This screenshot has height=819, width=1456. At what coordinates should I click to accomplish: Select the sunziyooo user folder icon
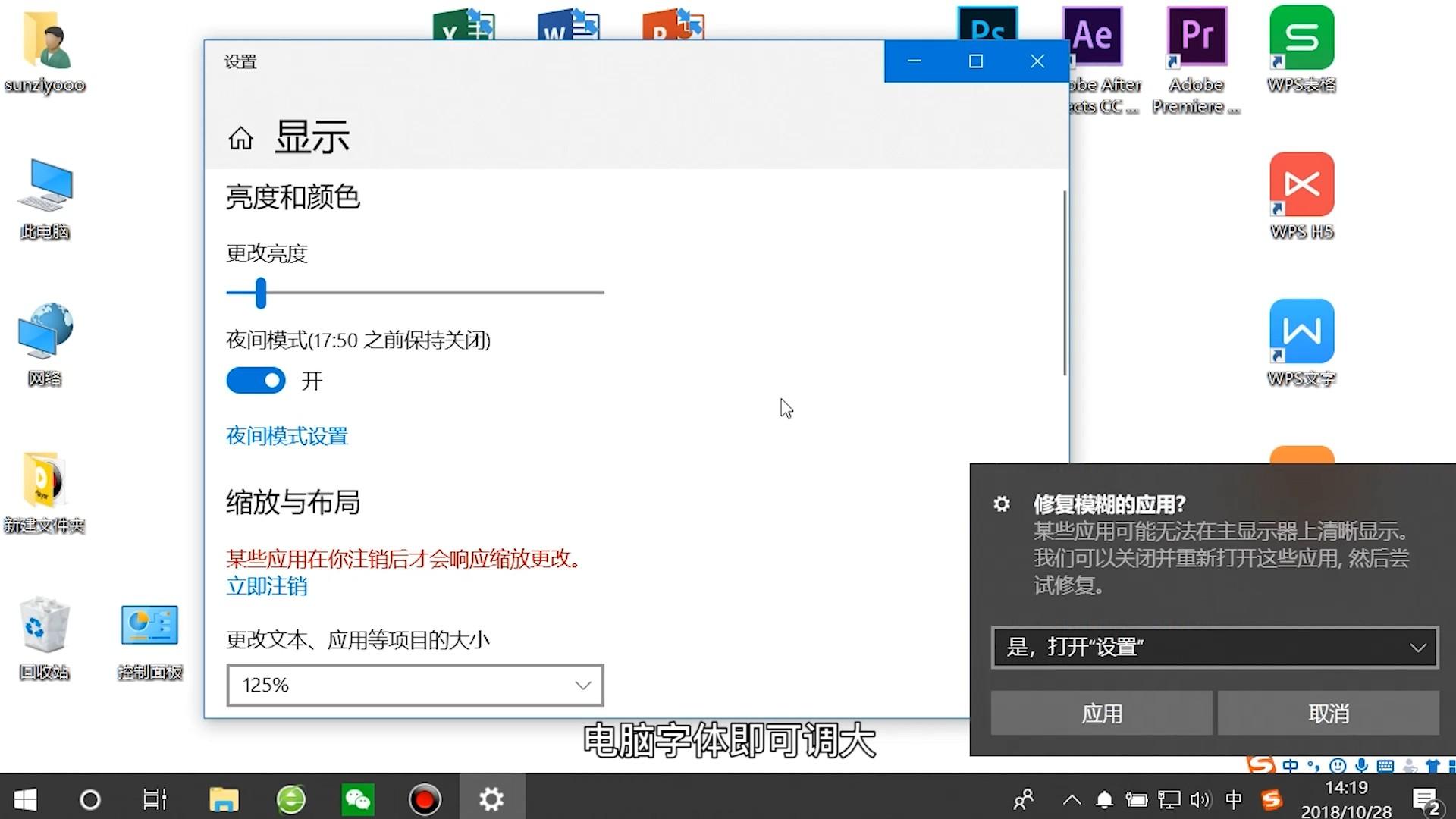[x=45, y=52]
